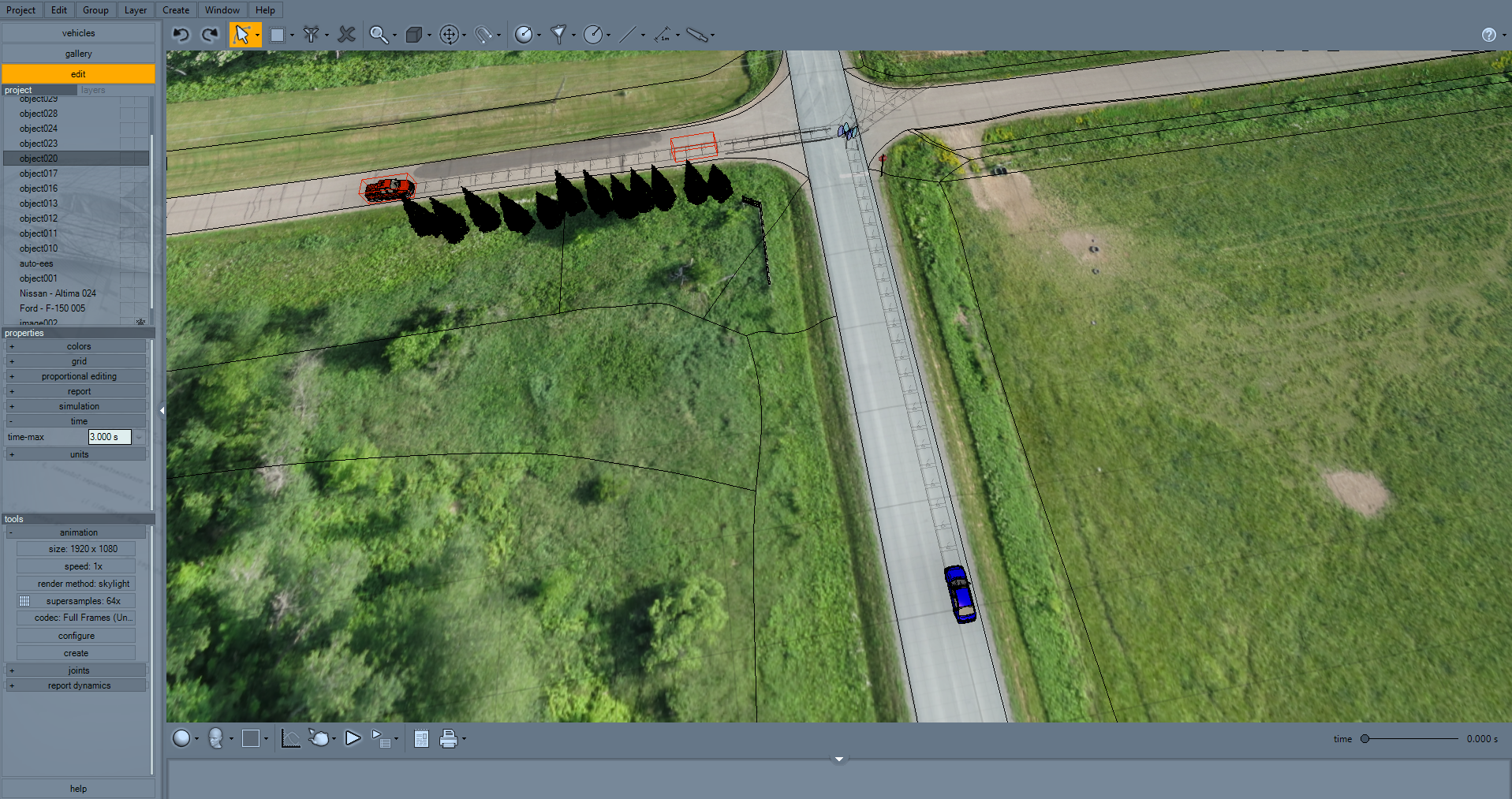Toggle first checkbox on Nissan - Altima 024 row
Screen dimensions: 1512x799
click(126, 293)
